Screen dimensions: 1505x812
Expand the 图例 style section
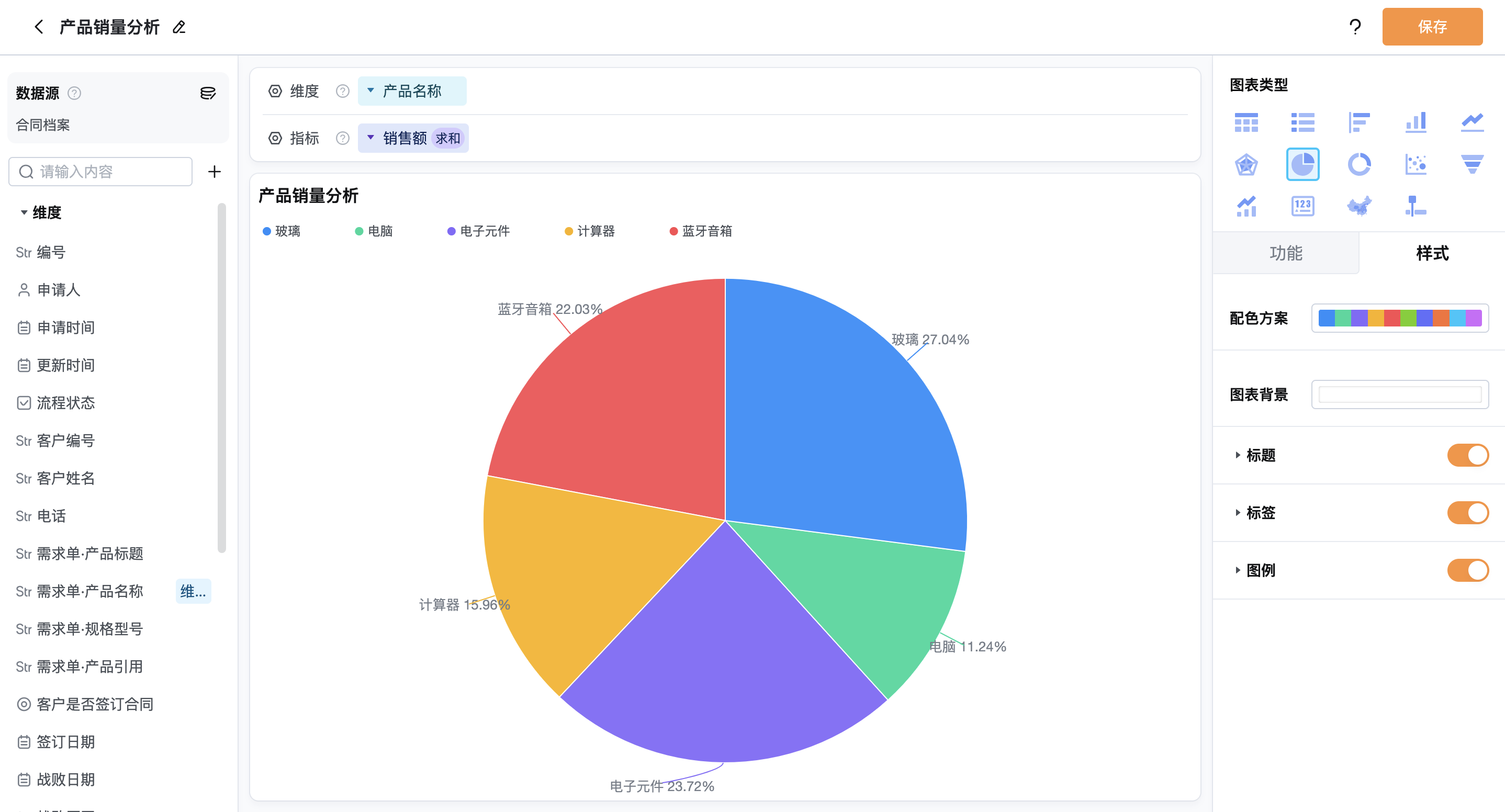[1238, 570]
